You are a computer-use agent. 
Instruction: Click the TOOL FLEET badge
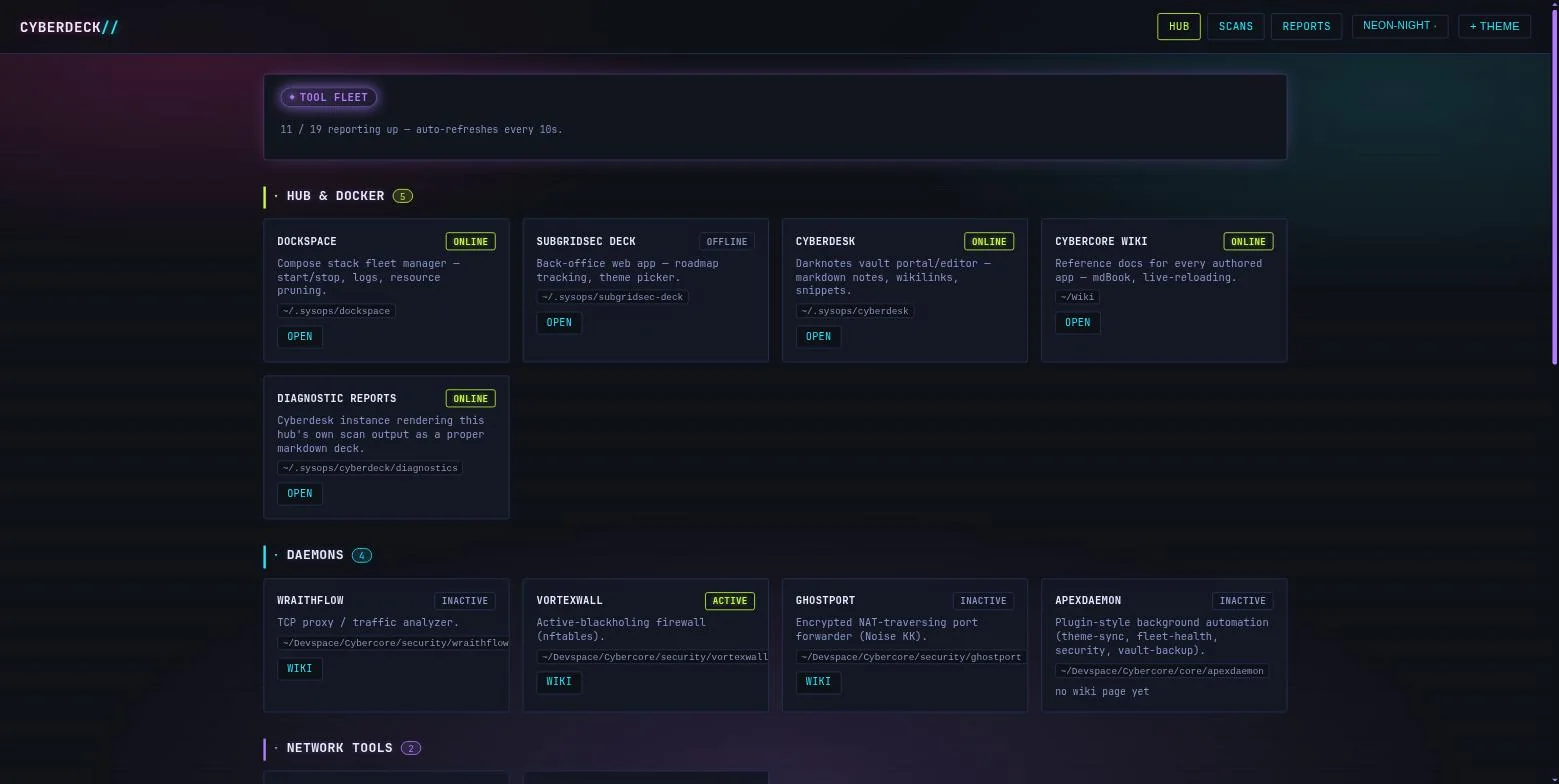pos(329,97)
